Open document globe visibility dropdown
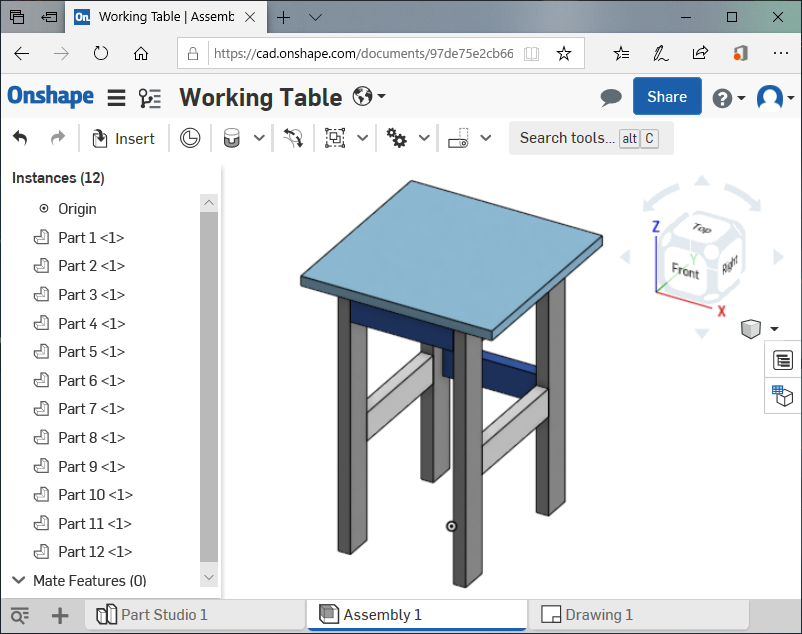802x634 pixels. (x=369, y=96)
